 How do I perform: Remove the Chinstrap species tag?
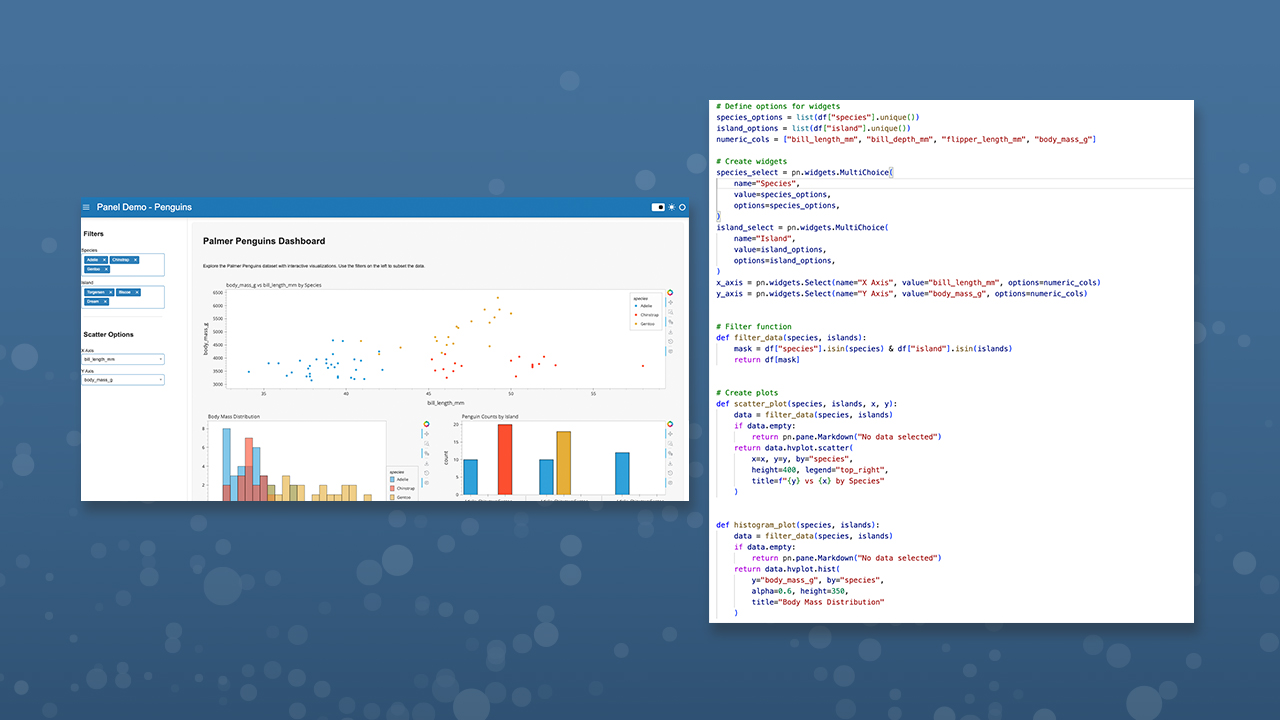(x=135, y=260)
